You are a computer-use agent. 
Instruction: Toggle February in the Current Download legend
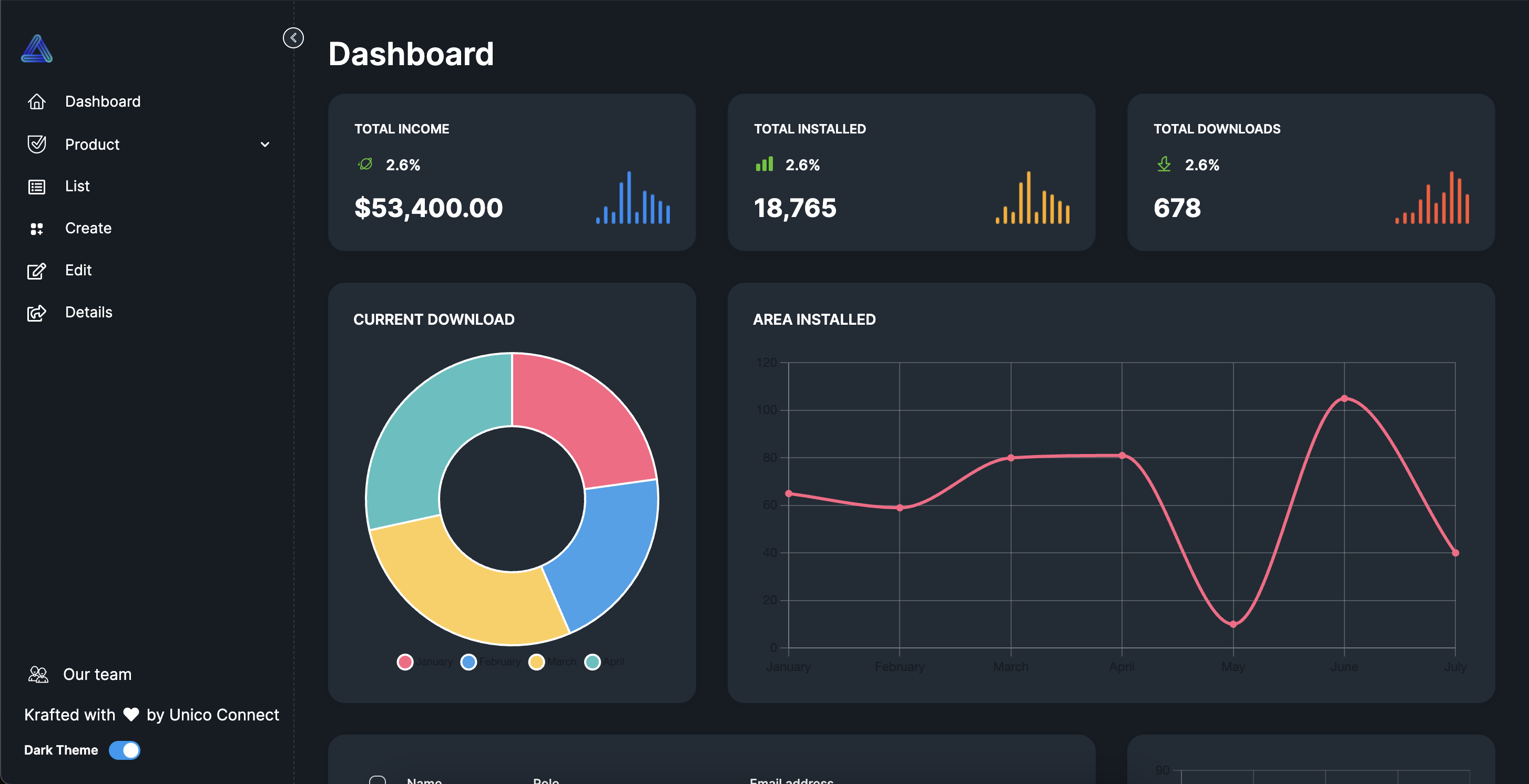pyautogui.click(x=468, y=662)
